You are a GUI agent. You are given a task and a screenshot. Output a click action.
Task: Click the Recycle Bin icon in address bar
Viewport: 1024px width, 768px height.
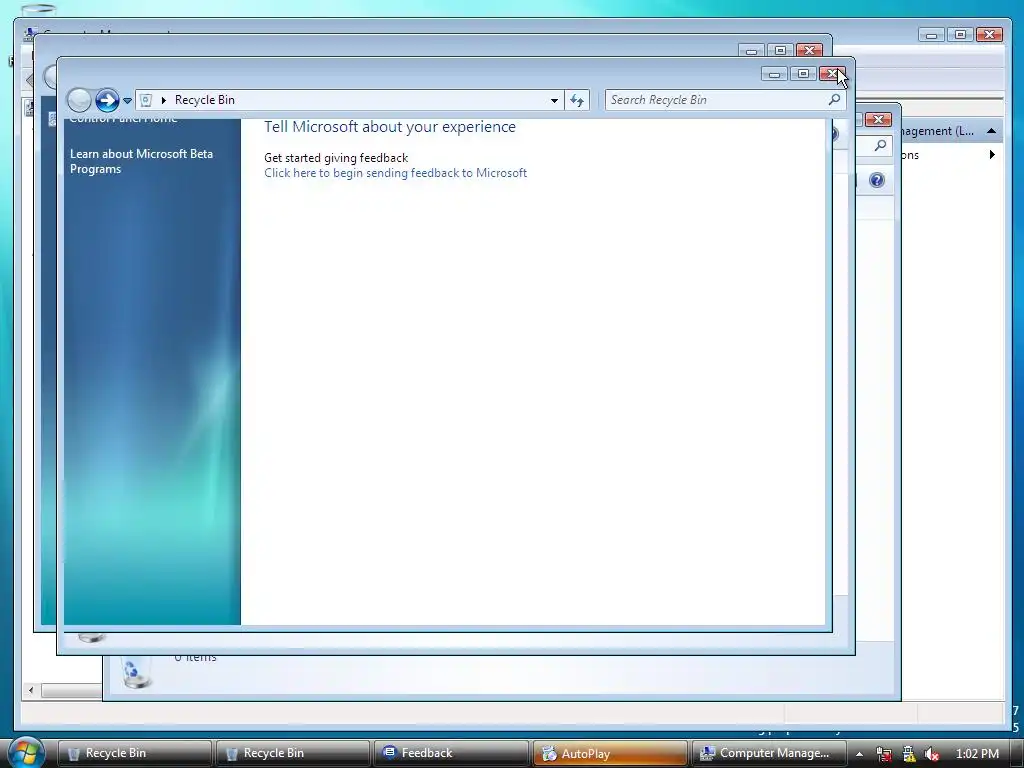coord(146,100)
